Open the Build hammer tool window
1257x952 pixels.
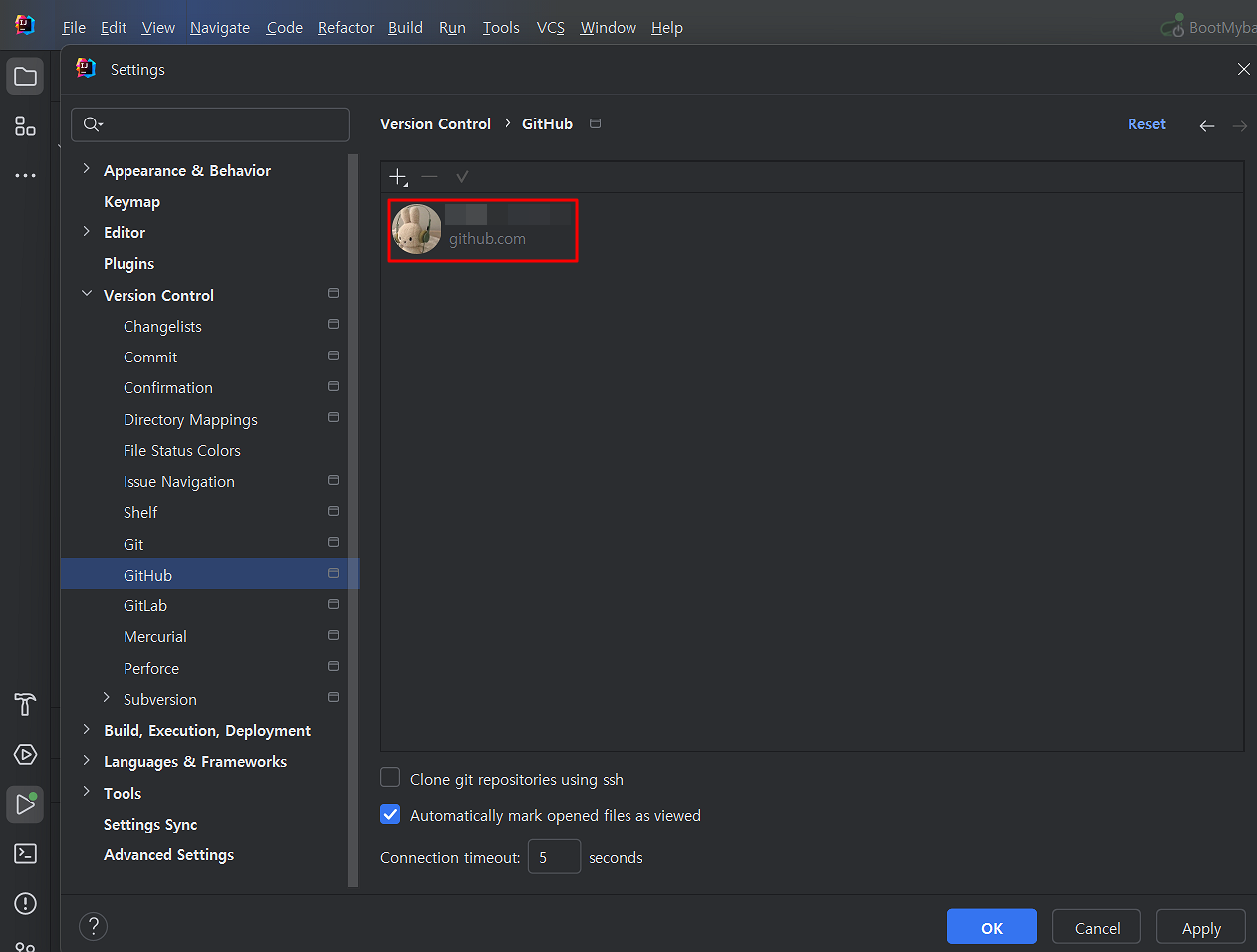click(x=25, y=704)
